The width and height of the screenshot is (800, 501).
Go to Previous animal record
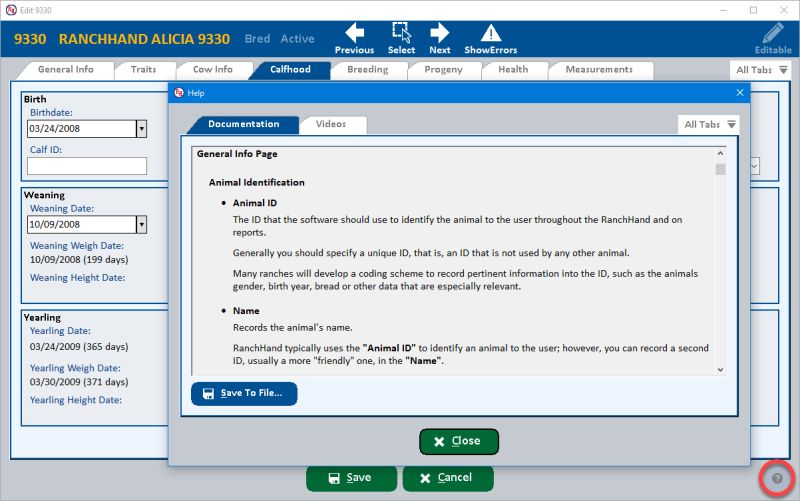tap(354, 39)
